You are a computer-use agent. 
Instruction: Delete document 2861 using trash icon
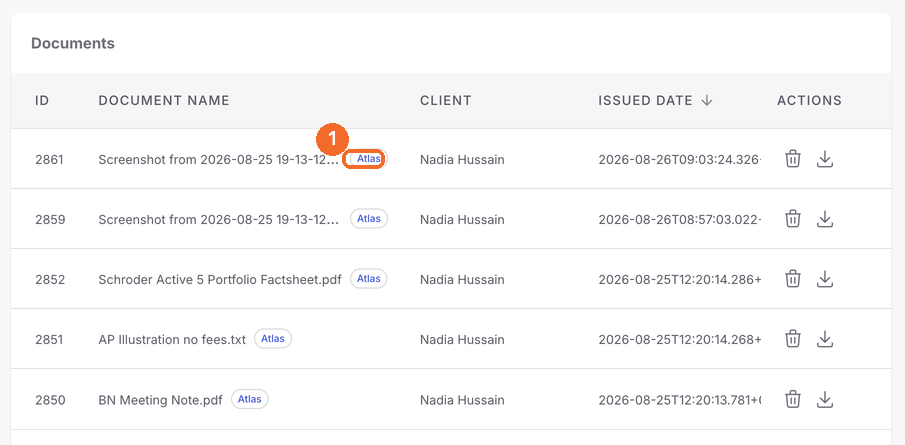pos(793,159)
